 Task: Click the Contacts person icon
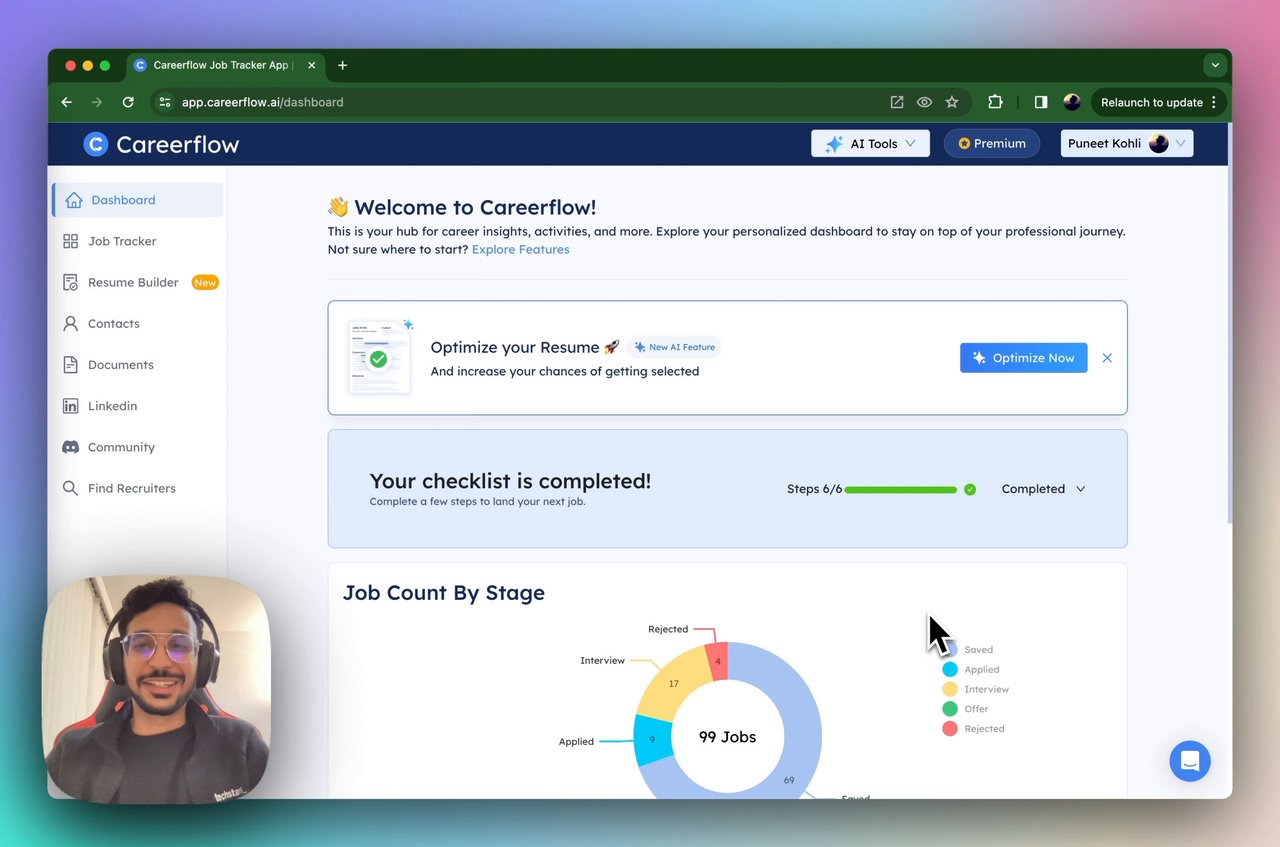coord(70,324)
